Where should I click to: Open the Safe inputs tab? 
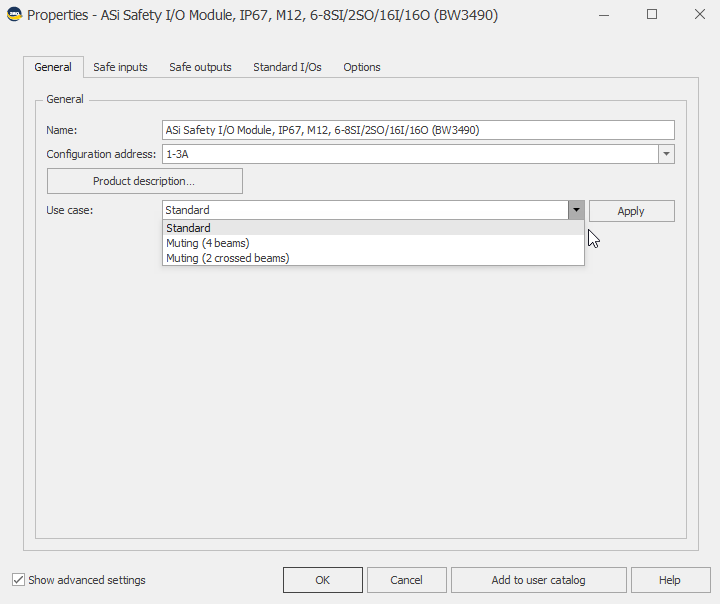(120, 67)
